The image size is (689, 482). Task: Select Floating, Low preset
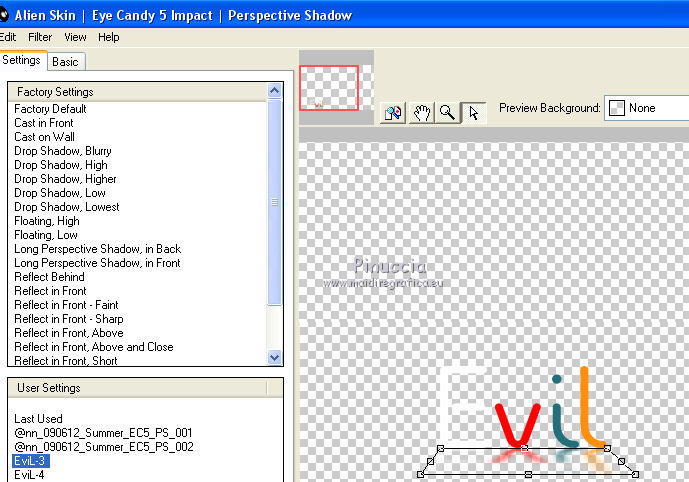click(46, 235)
